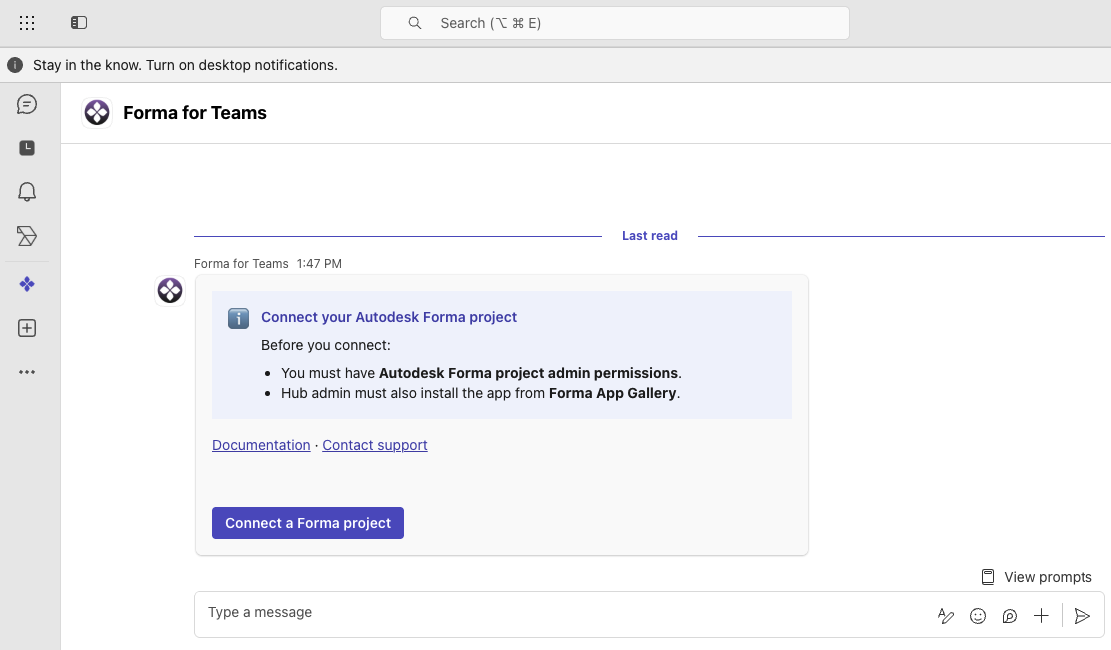Click the Forma App Gallery bullet

point(480,393)
